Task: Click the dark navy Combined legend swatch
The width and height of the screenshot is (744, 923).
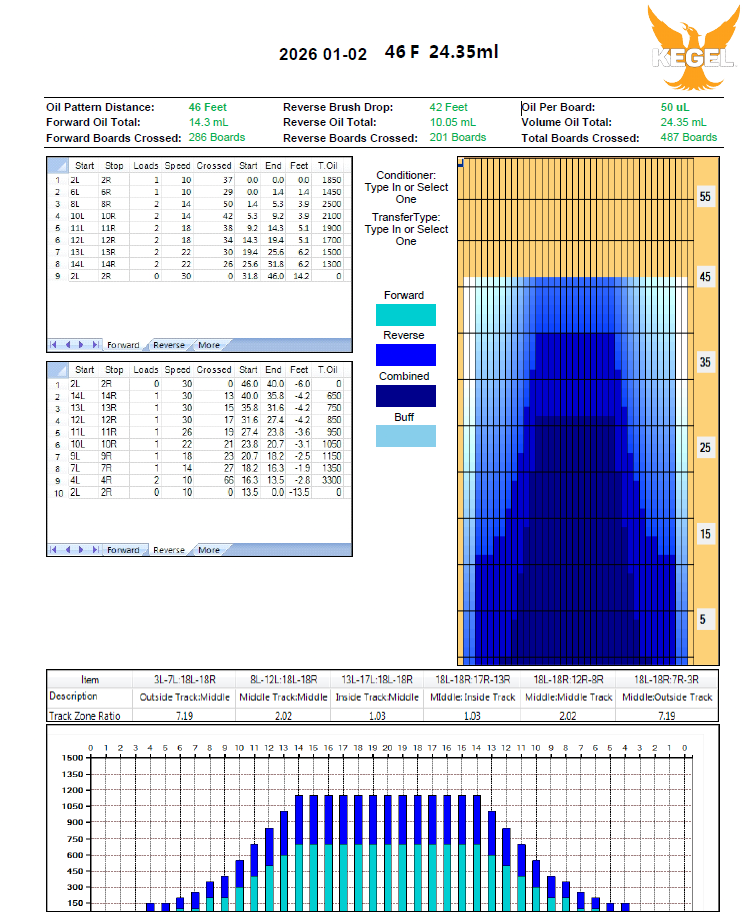Action: [x=405, y=395]
